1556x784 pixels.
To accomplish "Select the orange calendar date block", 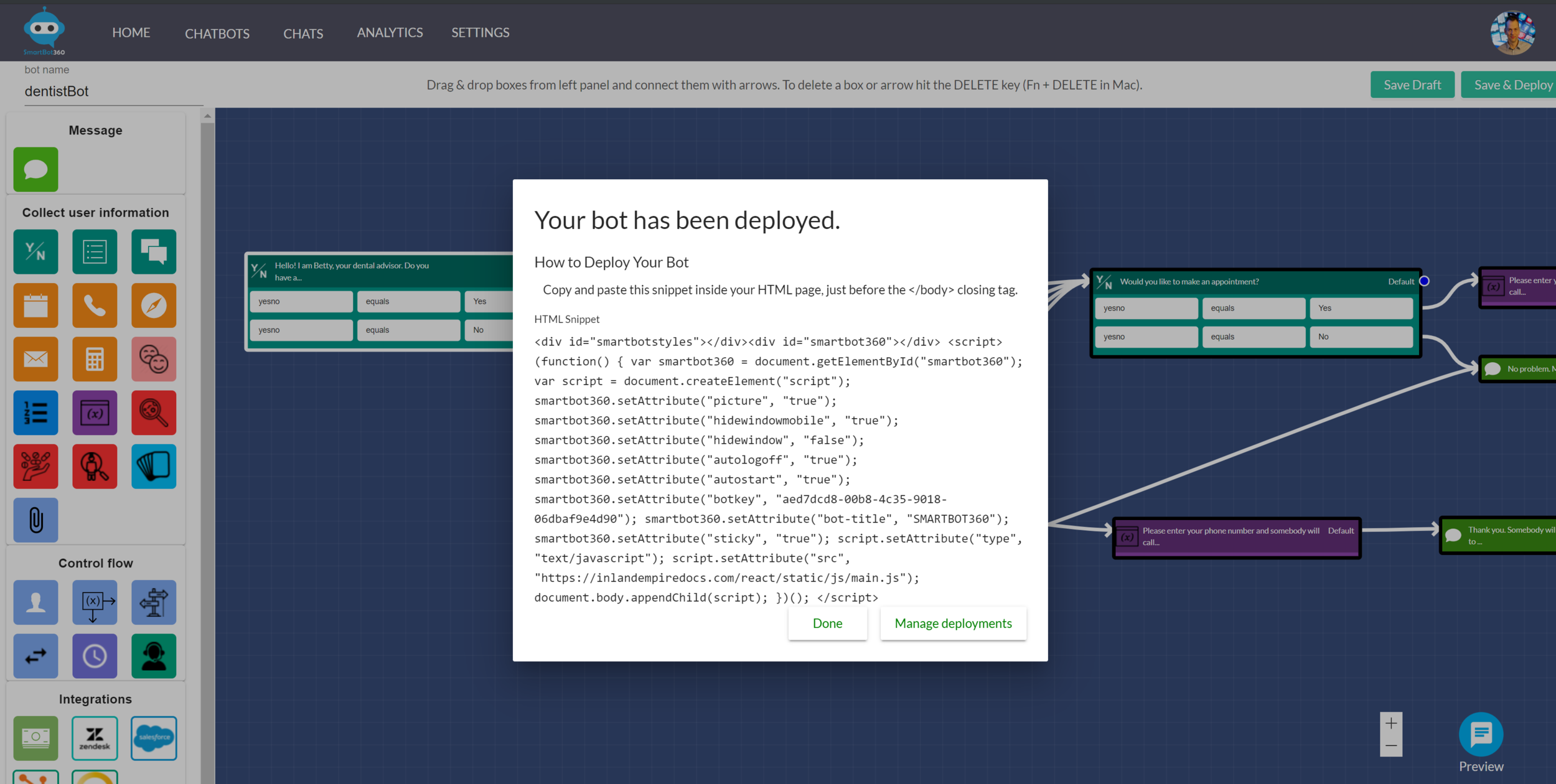I will [x=35, y=306].
